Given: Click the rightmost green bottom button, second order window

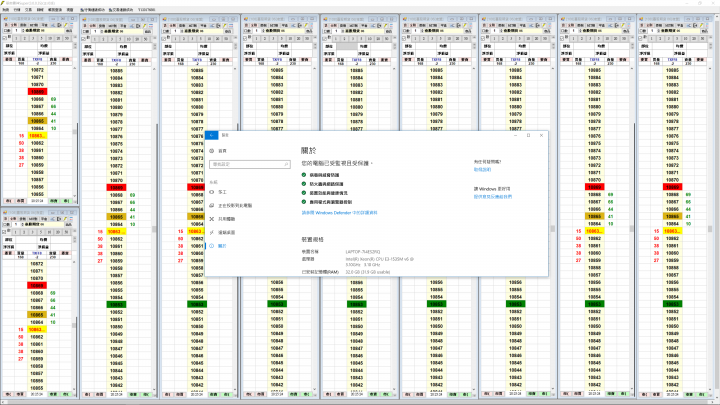Looking at the screenshot, I should click(x=146, y=394).
